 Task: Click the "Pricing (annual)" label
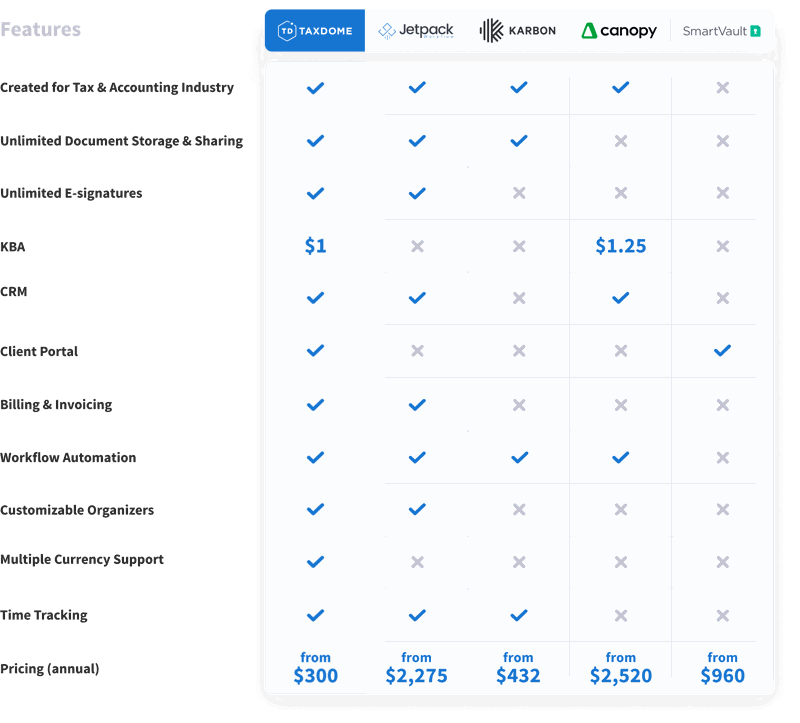pos(49,669)
